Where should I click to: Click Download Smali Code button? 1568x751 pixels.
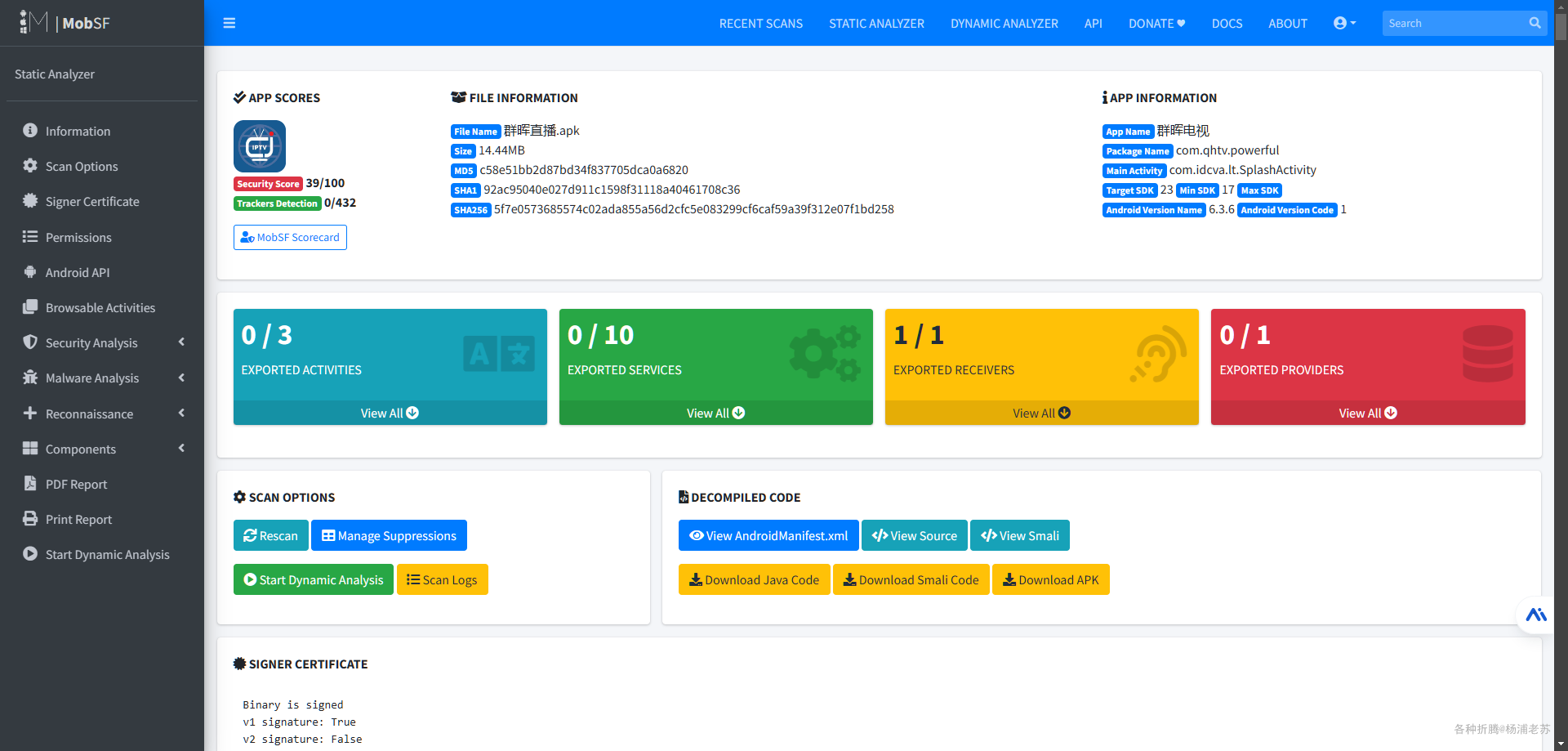point(911,579)
